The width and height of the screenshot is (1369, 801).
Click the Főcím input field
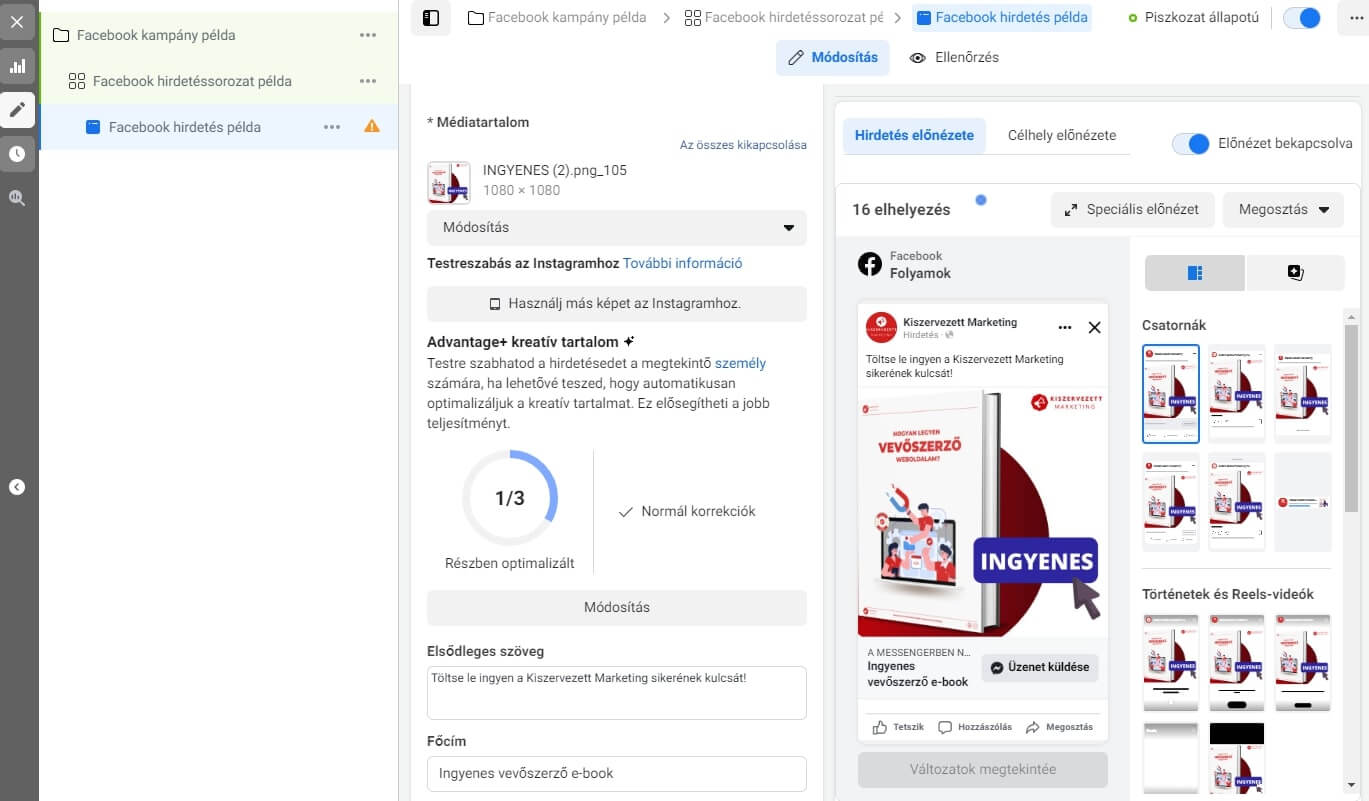pos(617,774)
